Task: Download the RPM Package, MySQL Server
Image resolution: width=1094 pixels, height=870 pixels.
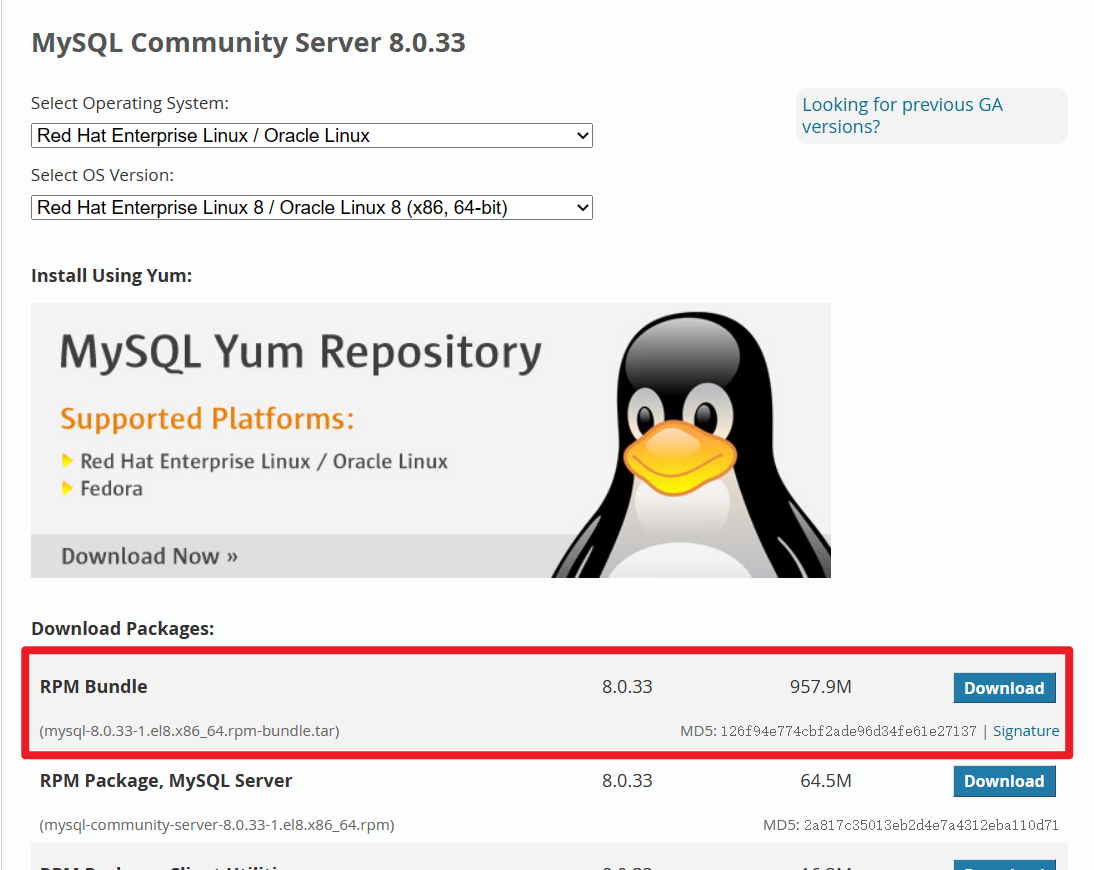Action: tap(1004, 781)
